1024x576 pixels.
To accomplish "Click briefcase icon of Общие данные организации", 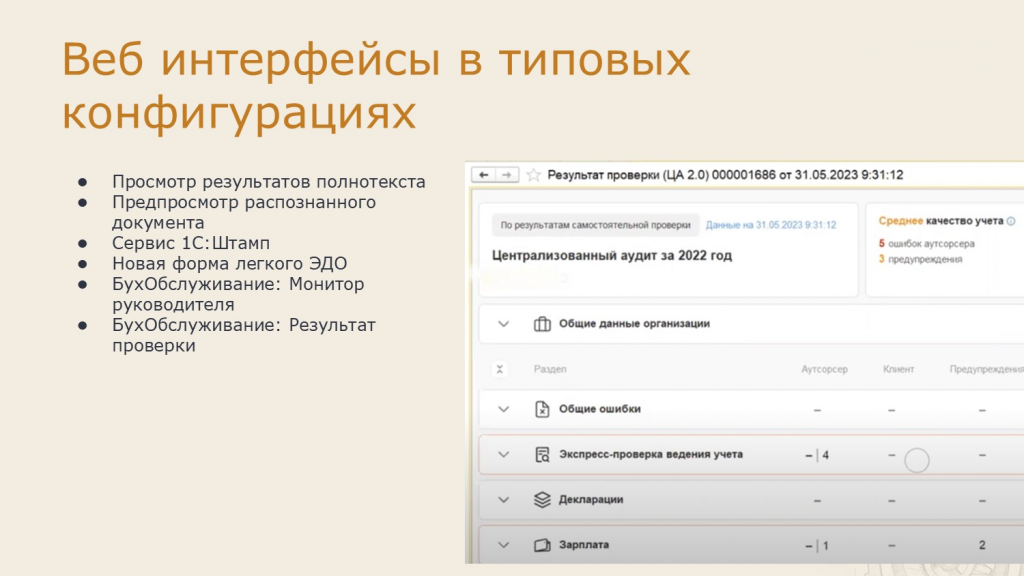I will tap(542, 324).
